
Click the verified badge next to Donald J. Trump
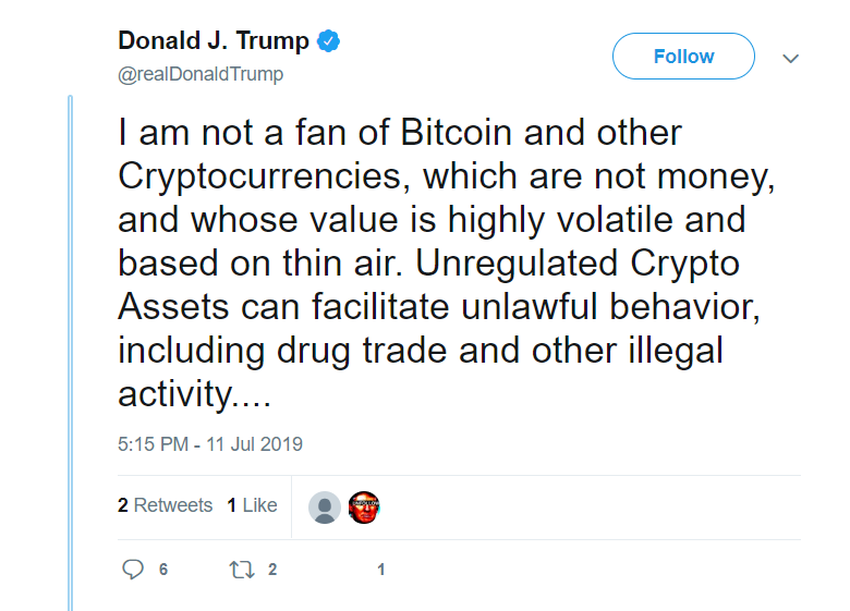[x=329, y=41]
